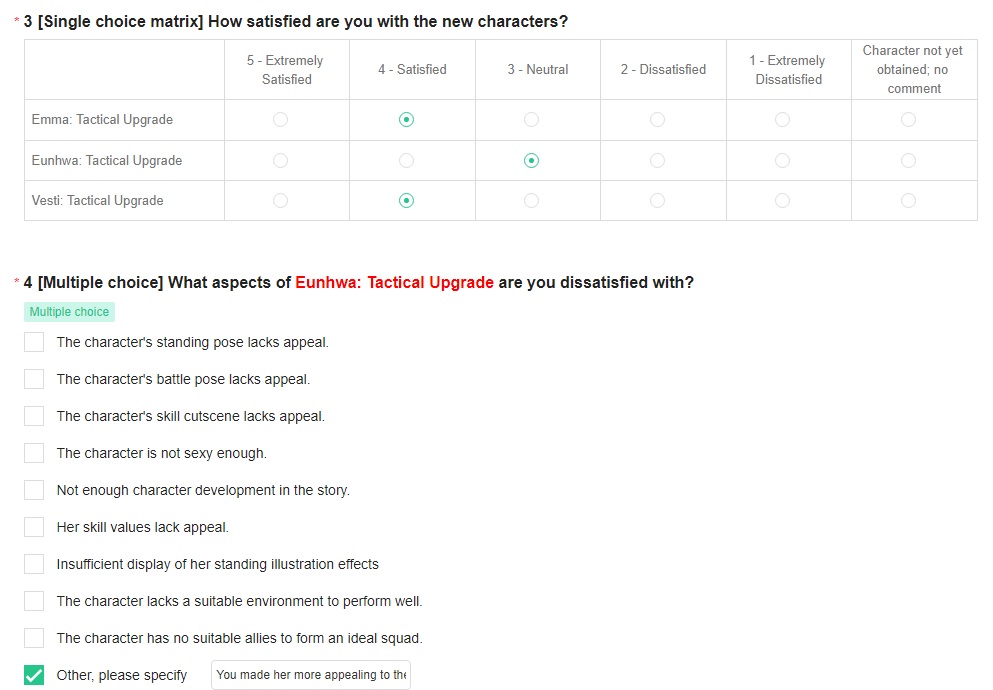Select Satisfied for Eunhwa: Tactical Upgrade

coord(406,161)
